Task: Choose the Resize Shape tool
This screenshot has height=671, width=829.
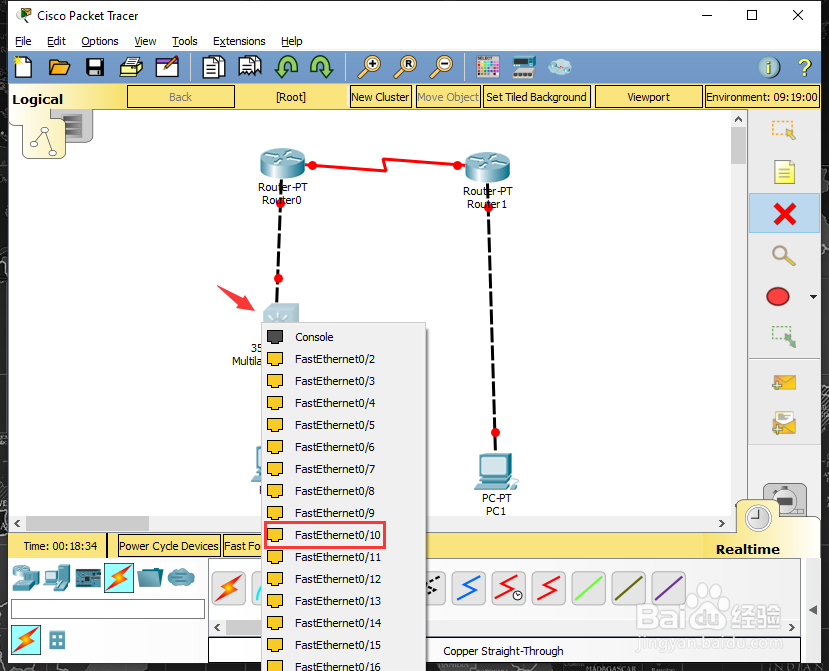Action: (784, 336)
